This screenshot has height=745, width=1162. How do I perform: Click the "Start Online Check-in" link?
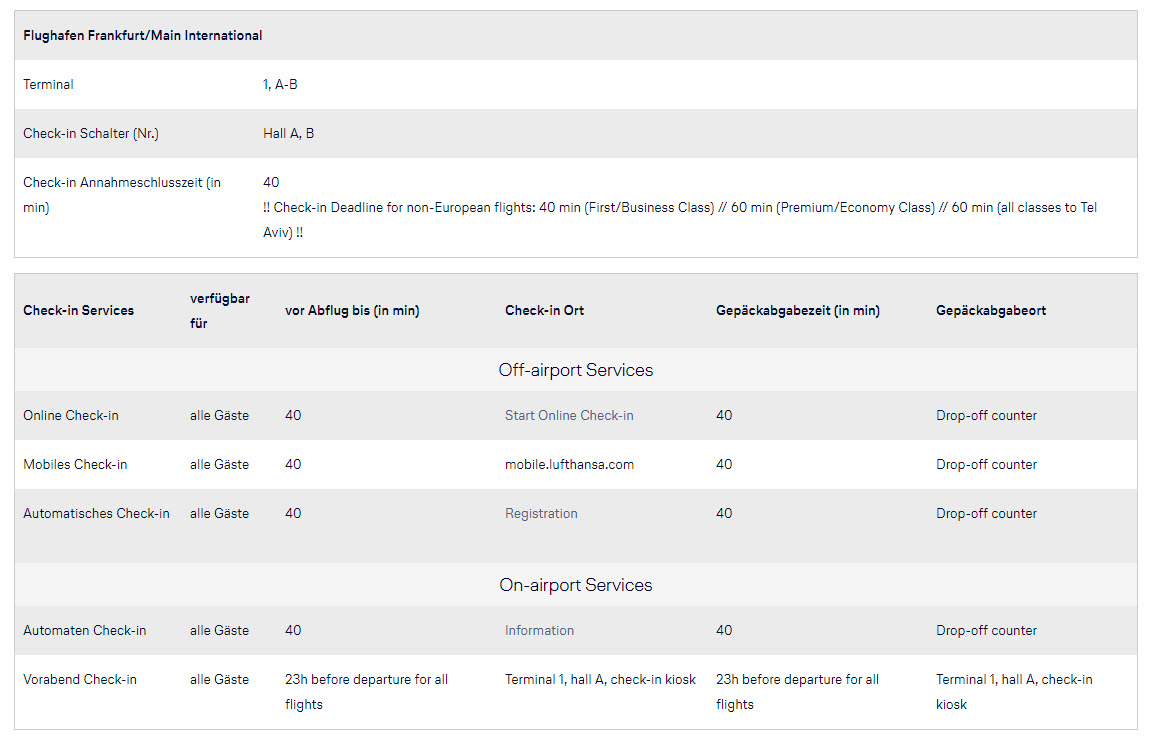(x=569, y=415)
